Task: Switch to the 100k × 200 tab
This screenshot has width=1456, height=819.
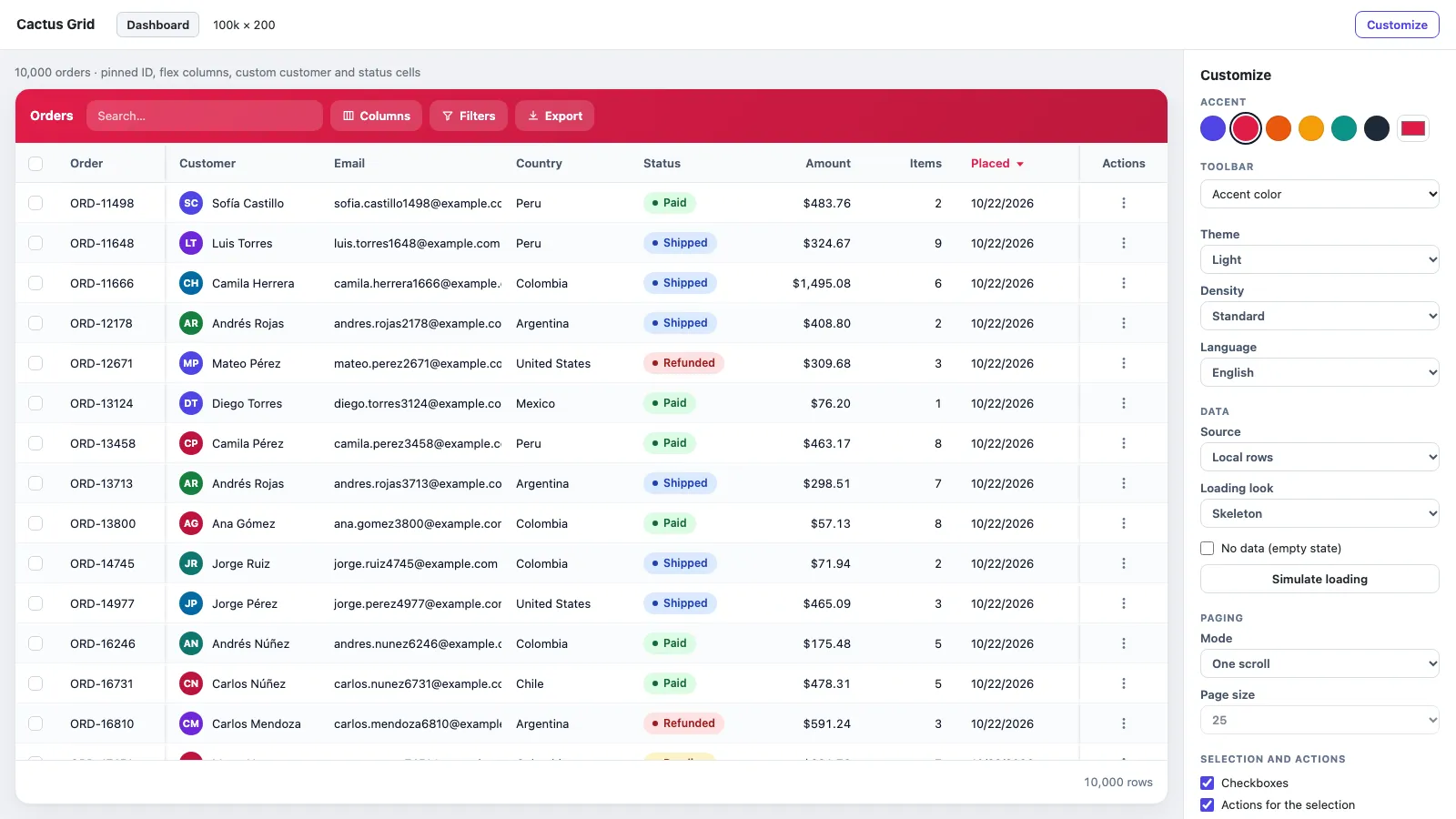Action: click(244, 25)
